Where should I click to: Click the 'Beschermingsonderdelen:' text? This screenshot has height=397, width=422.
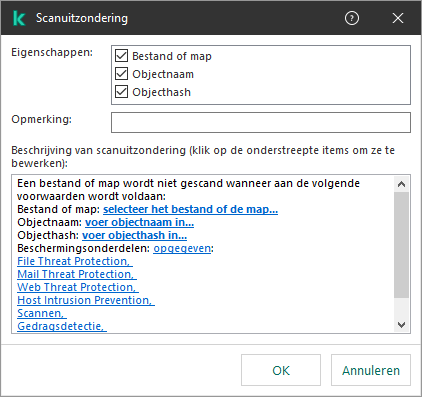pyautogui.click(x=84, y=248)
